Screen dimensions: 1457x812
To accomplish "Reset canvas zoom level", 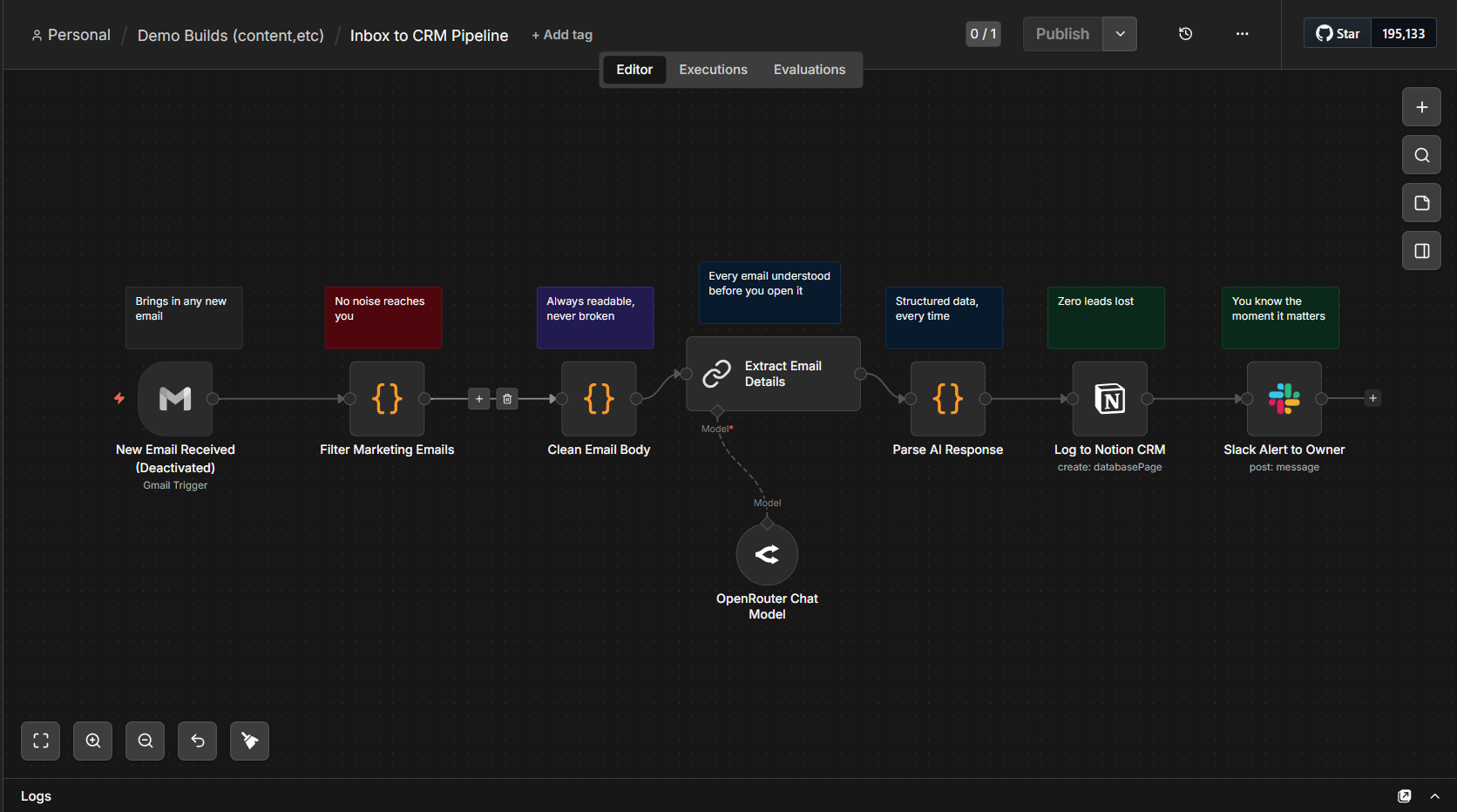I will [x=198, y=741].
